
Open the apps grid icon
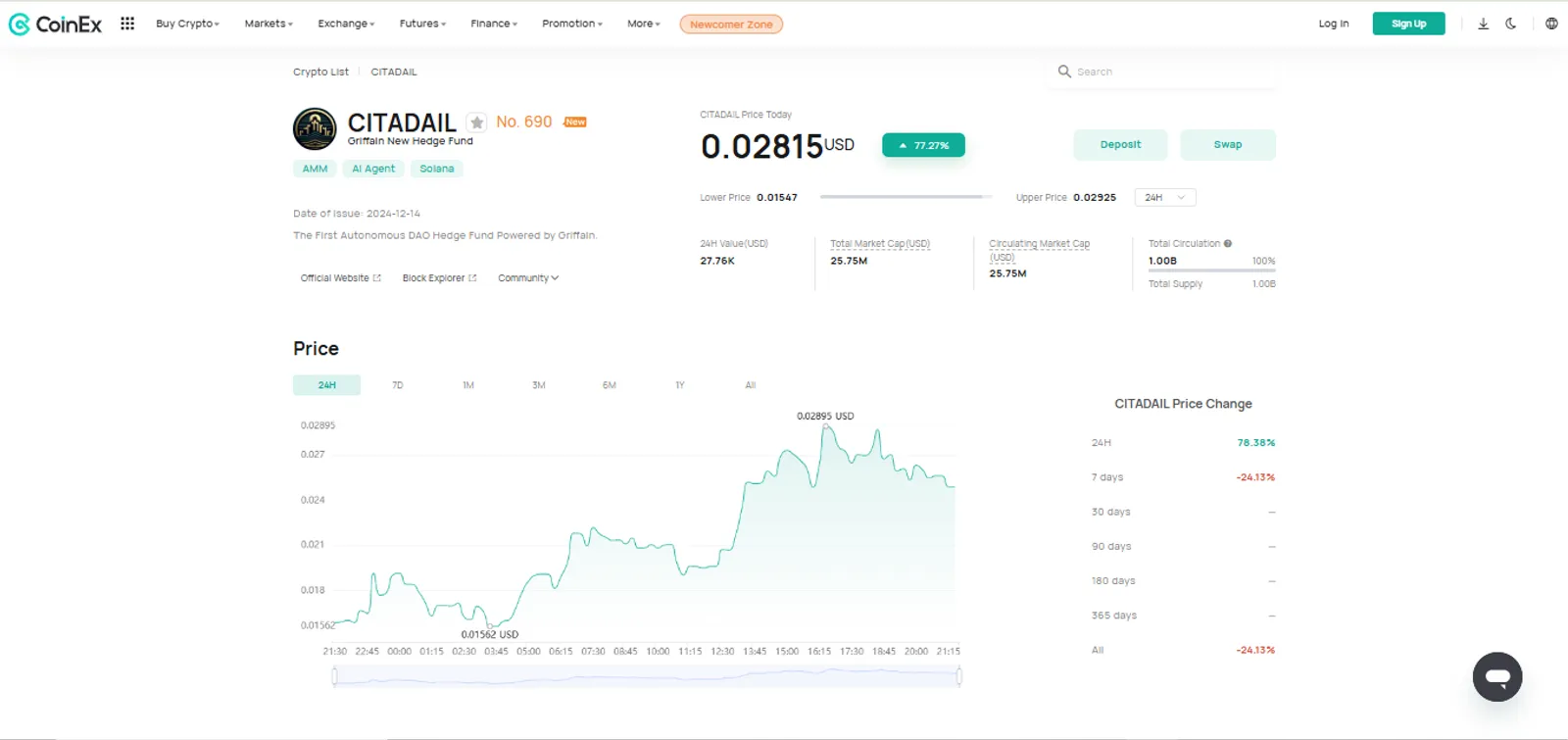[x=127, y=24]
